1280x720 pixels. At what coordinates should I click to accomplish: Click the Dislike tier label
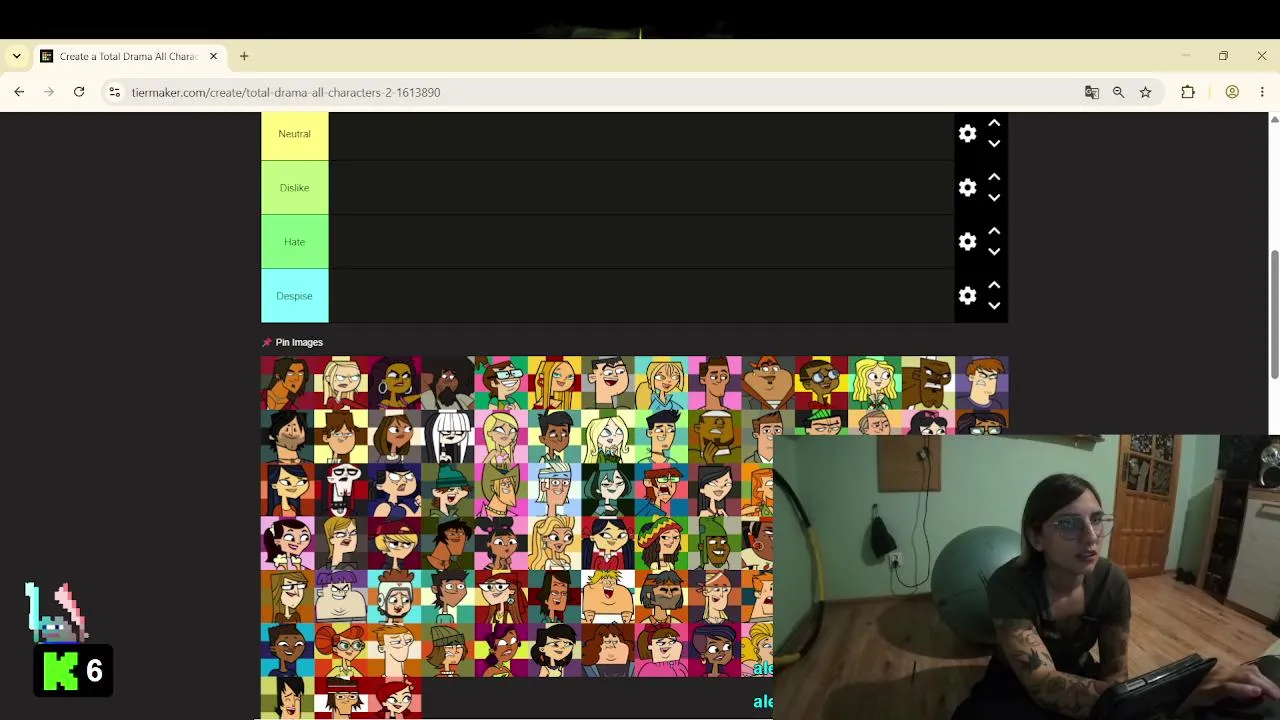[294, 188]
